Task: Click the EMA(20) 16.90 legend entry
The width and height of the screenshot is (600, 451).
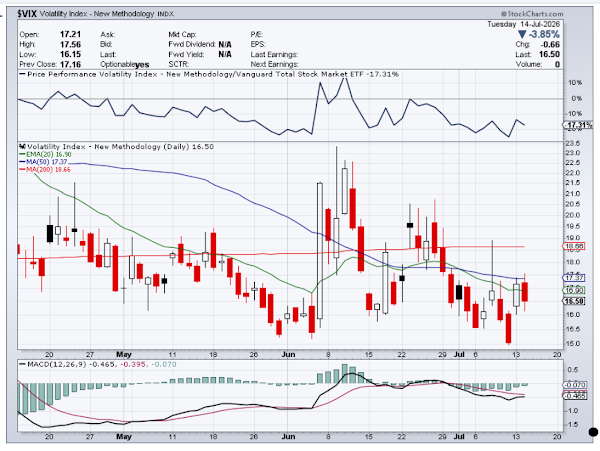Action: 45,154
